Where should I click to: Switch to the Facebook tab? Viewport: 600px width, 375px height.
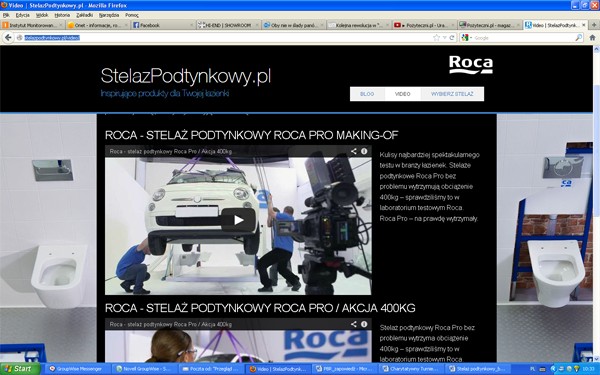pyautogui.click(x=163, y=25)
